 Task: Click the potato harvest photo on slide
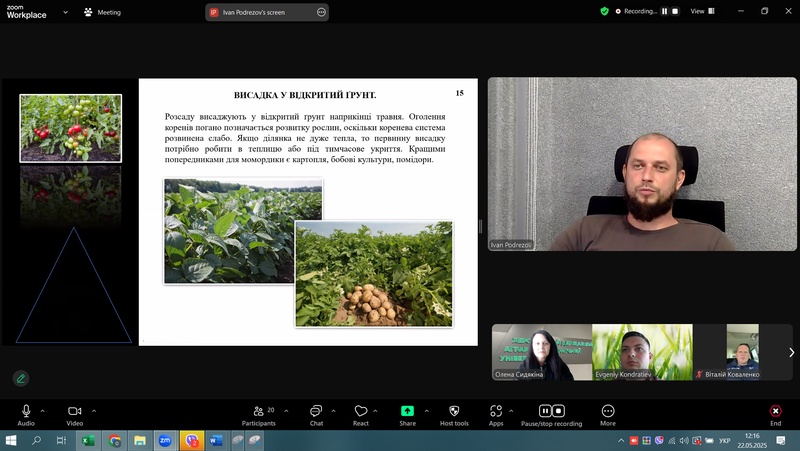374,274
